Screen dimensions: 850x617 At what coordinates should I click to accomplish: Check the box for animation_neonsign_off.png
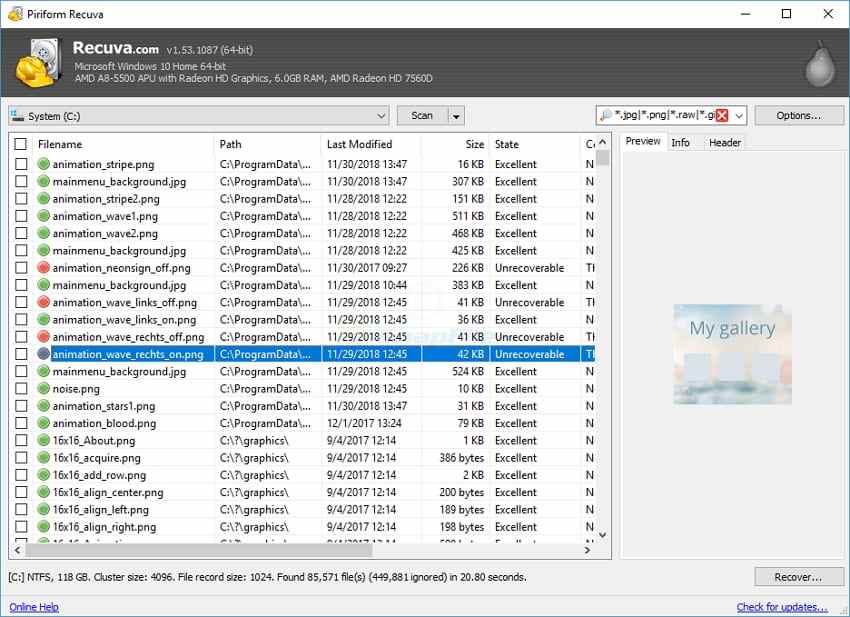[21, 267]
